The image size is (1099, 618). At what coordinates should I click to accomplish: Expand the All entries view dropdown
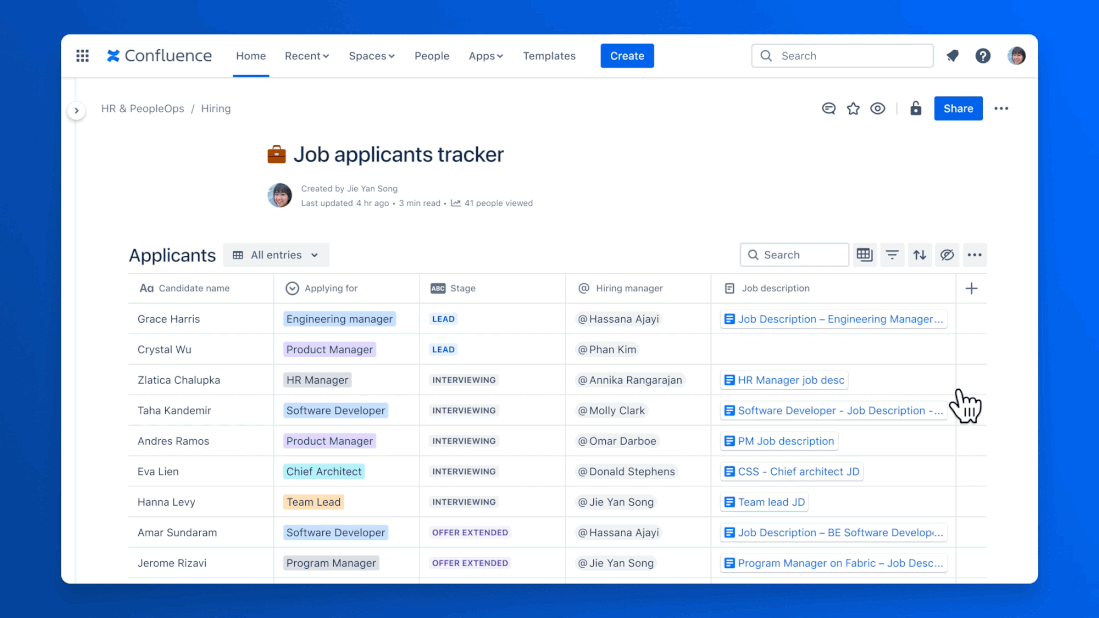(276, 255)
